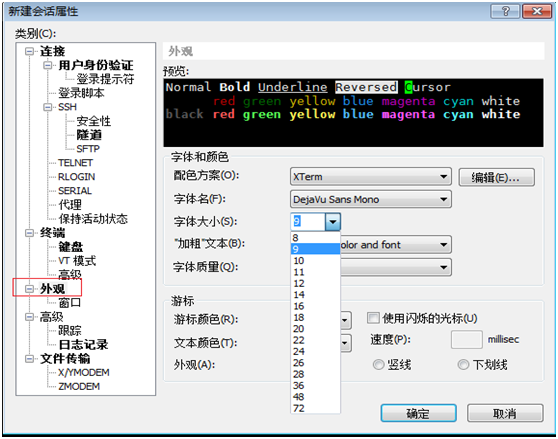This screenshot has width=558, height=439.
Task: Choose font size 72 from list
Action: coord(315,408)
